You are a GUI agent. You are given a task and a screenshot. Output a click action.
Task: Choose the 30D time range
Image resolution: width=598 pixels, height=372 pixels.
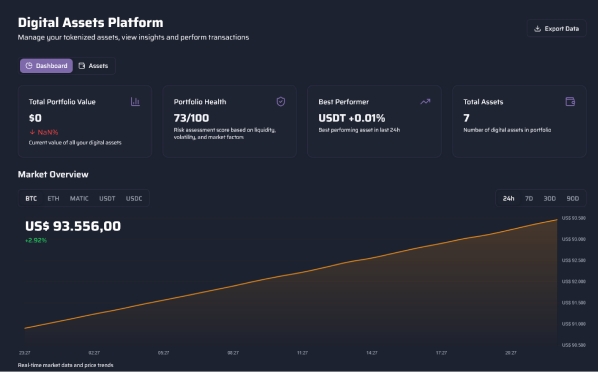pos(550,198)
